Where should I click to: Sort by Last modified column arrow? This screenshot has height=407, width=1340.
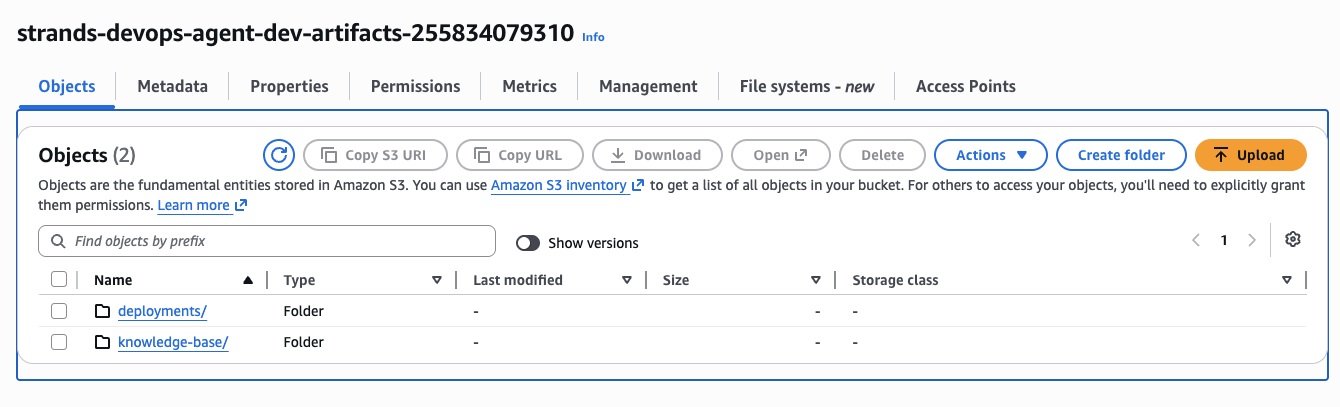point(627,280)
